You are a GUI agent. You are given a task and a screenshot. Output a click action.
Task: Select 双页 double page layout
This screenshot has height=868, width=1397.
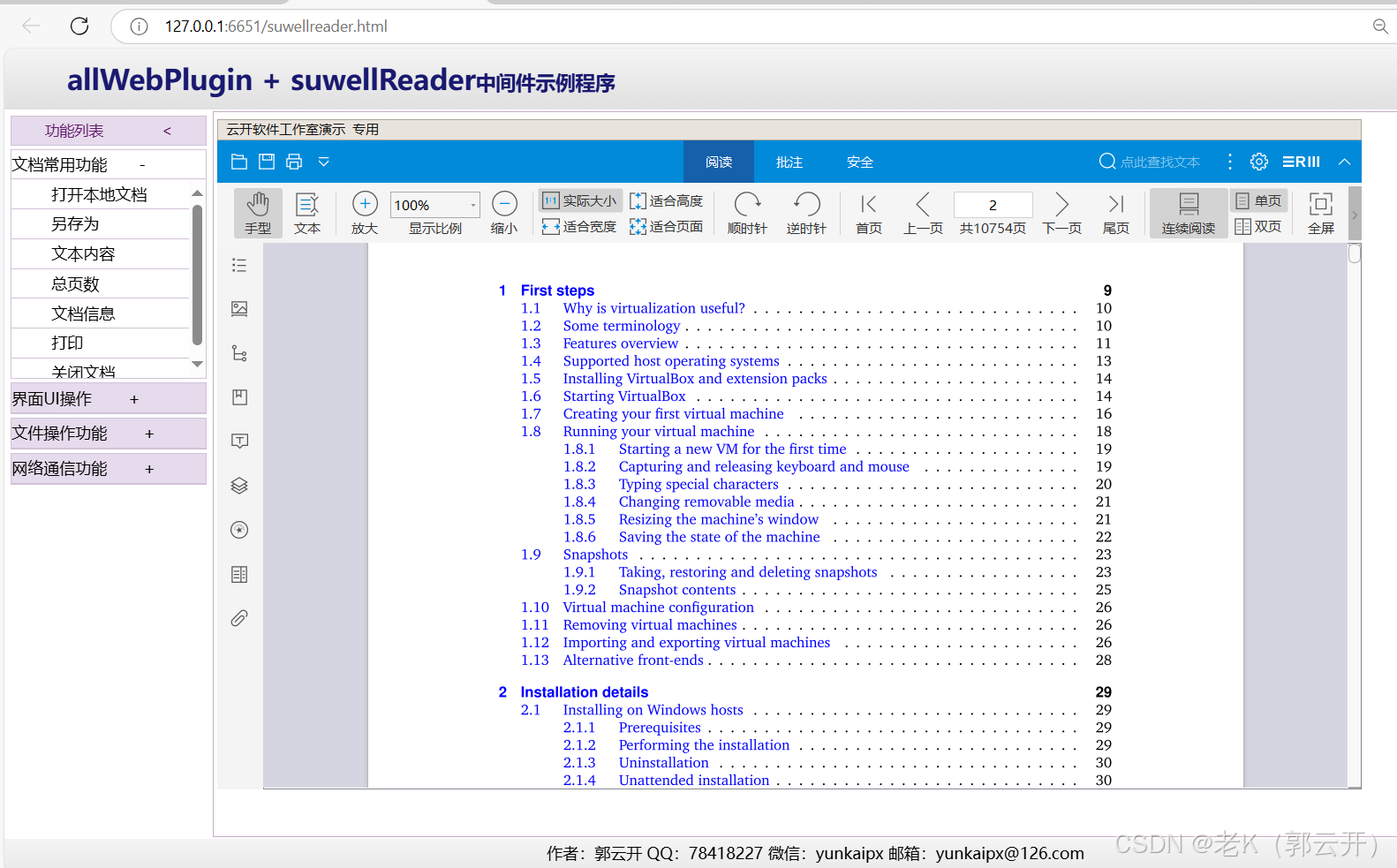click(1258, 227)
